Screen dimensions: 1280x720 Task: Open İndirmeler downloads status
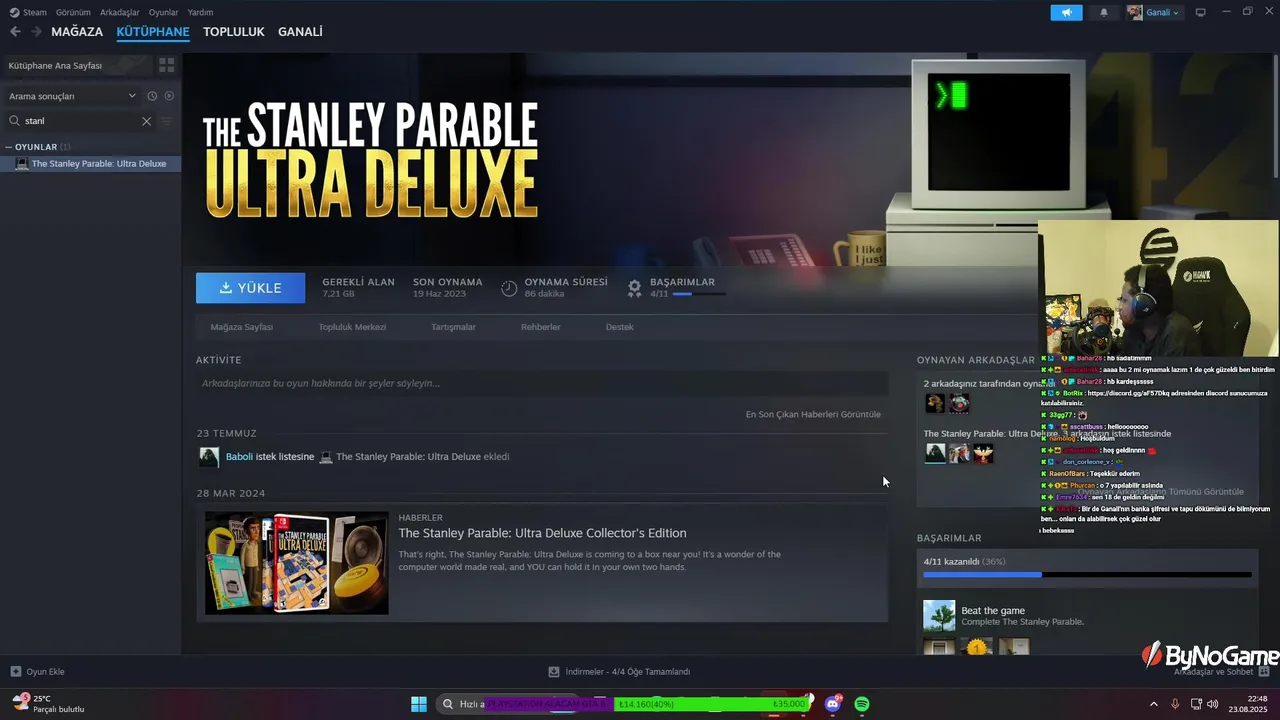(x=620, y=672)
